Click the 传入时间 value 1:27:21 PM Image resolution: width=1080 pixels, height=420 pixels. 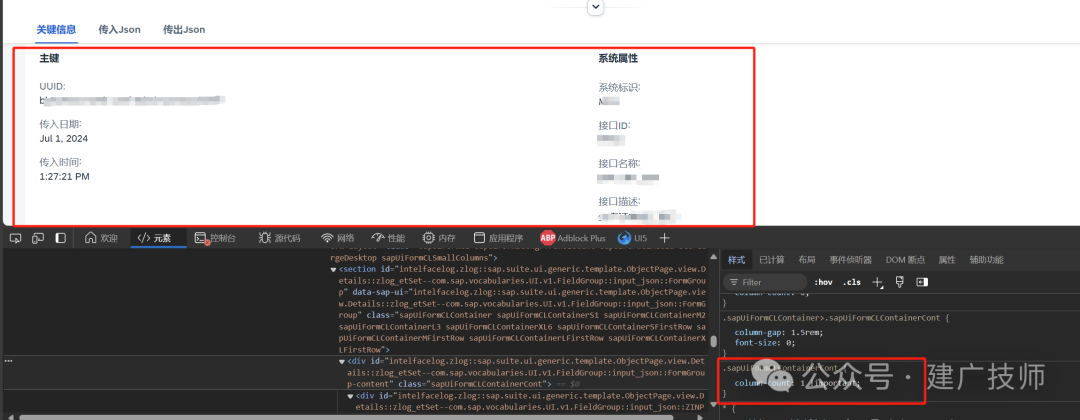[65, 176]
